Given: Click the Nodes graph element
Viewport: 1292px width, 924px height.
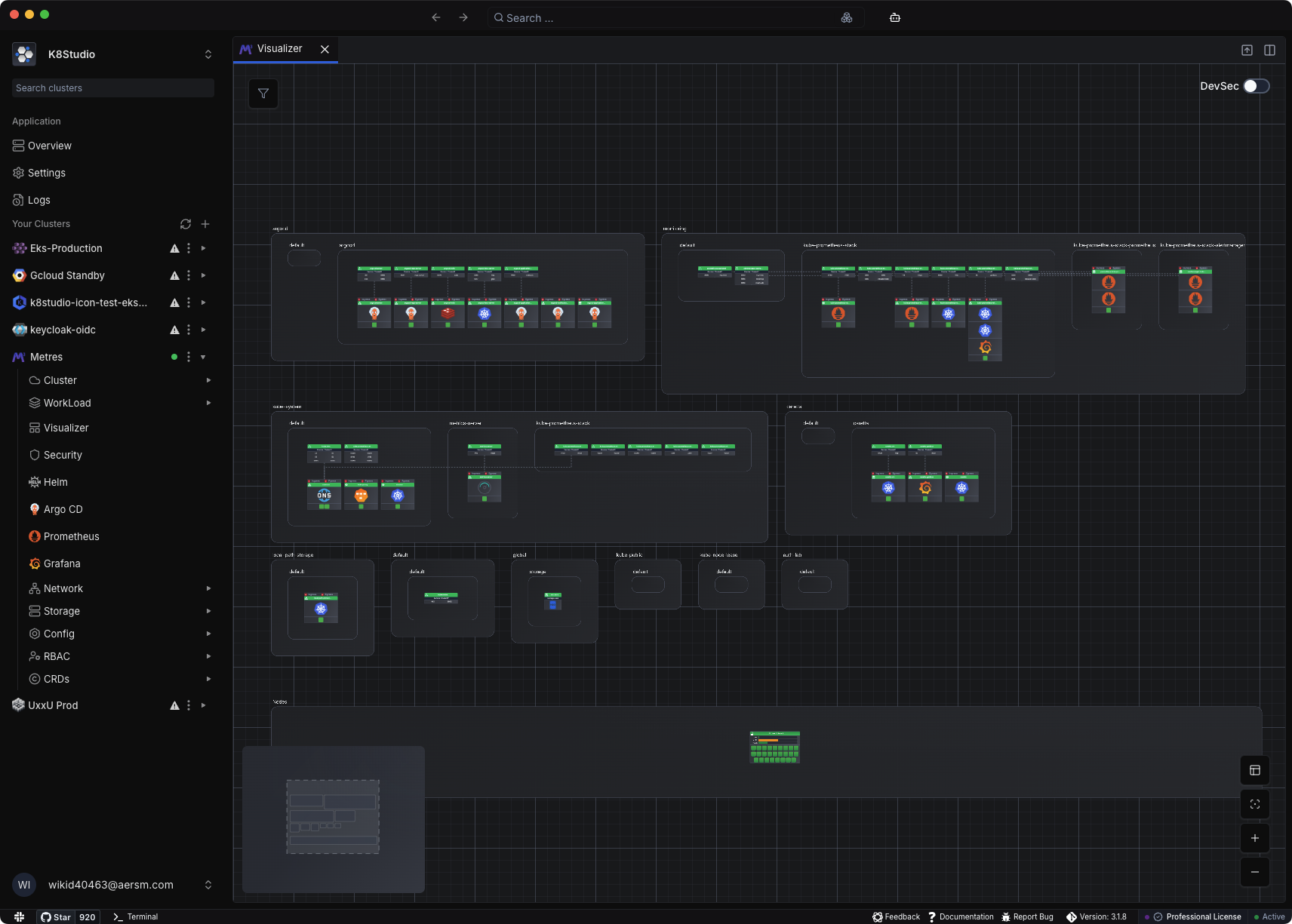Looking at the screenshot, I should (774, 747).
